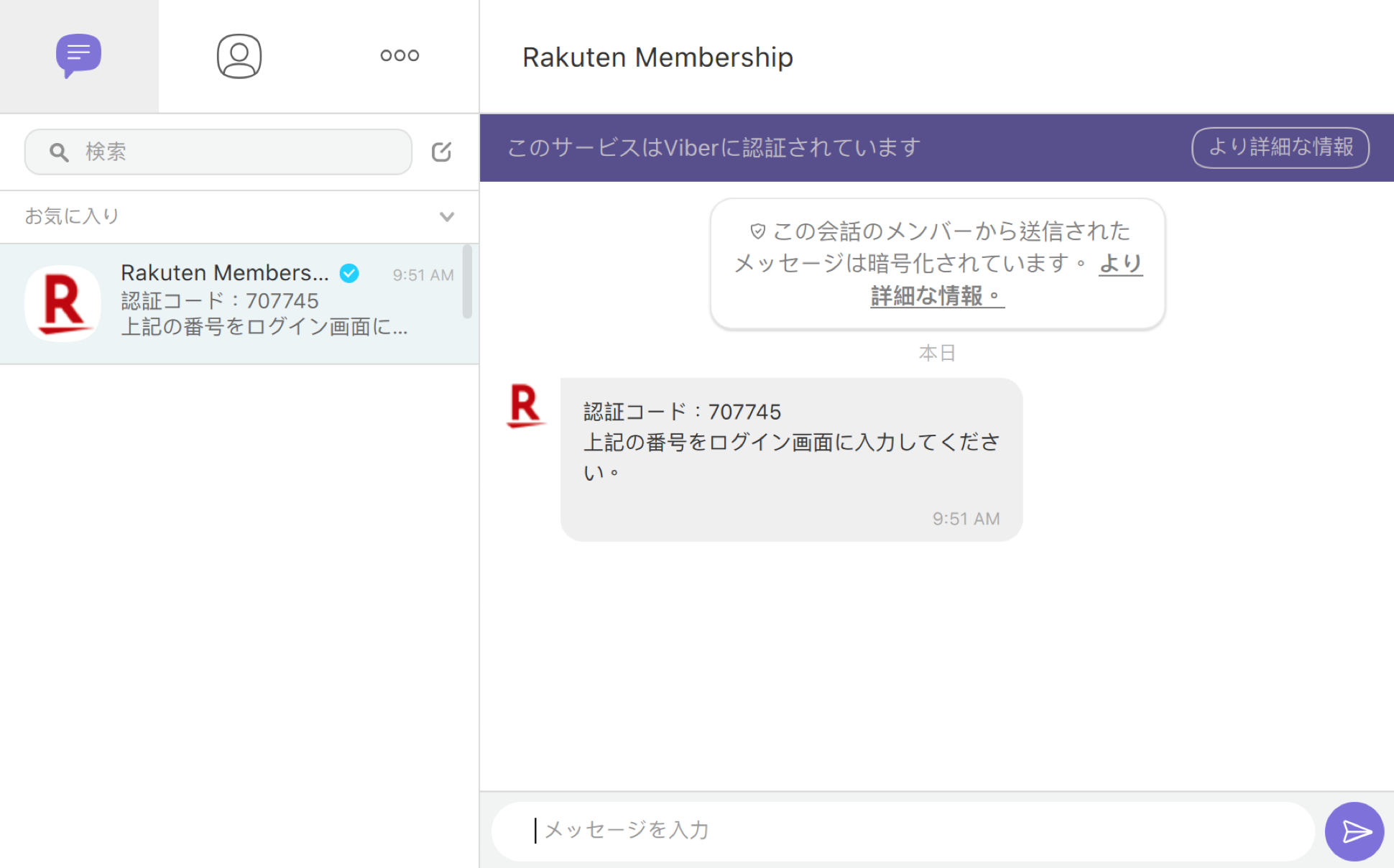This screenshot has width=1394, height=868.
Task: Click the blue verified badge icon
Action: pyautogui.click(x=349, y=273)
